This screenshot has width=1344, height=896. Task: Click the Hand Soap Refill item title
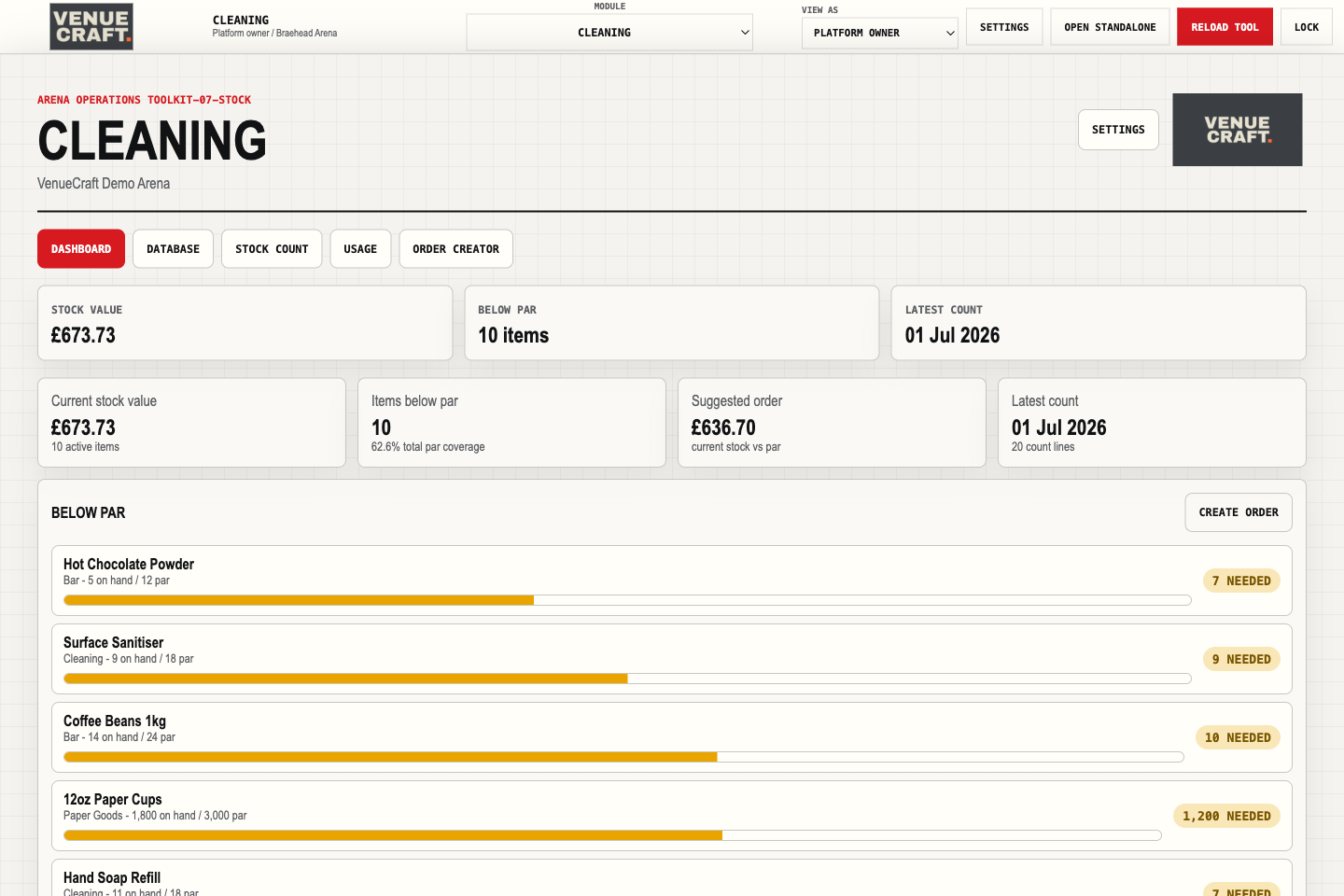(112, 878)
